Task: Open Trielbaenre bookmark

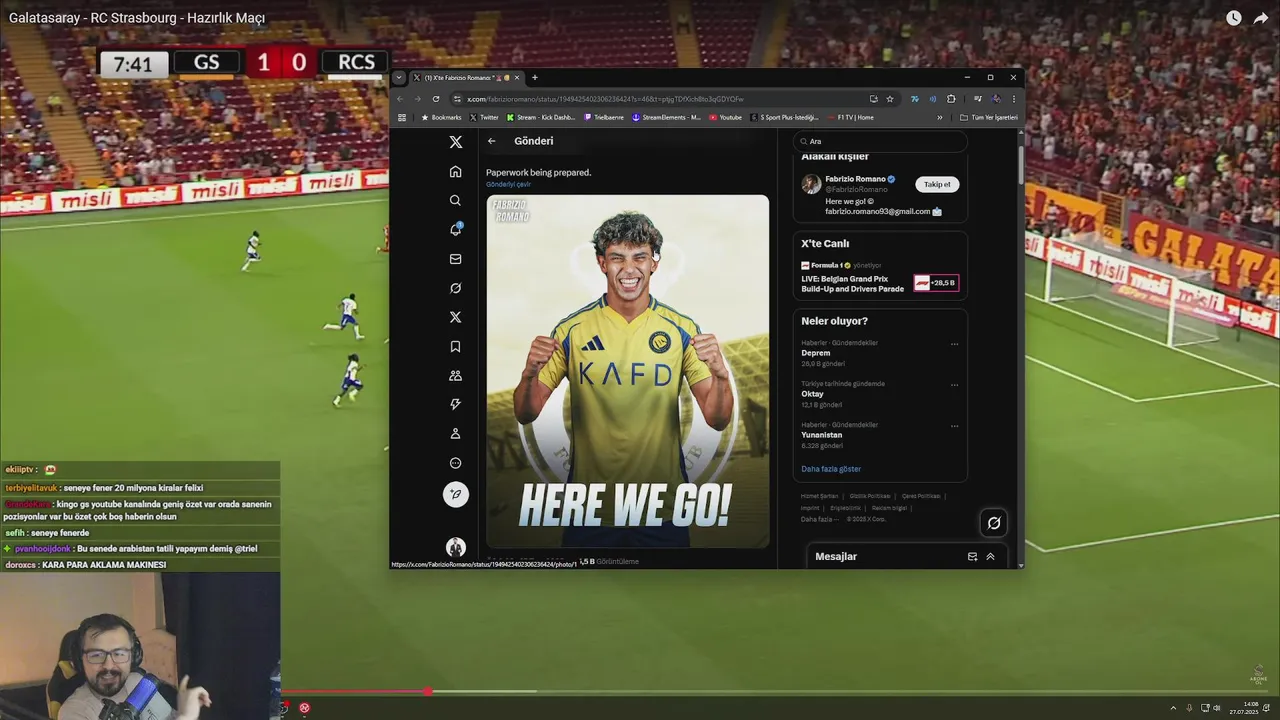Action: [604, 117]
